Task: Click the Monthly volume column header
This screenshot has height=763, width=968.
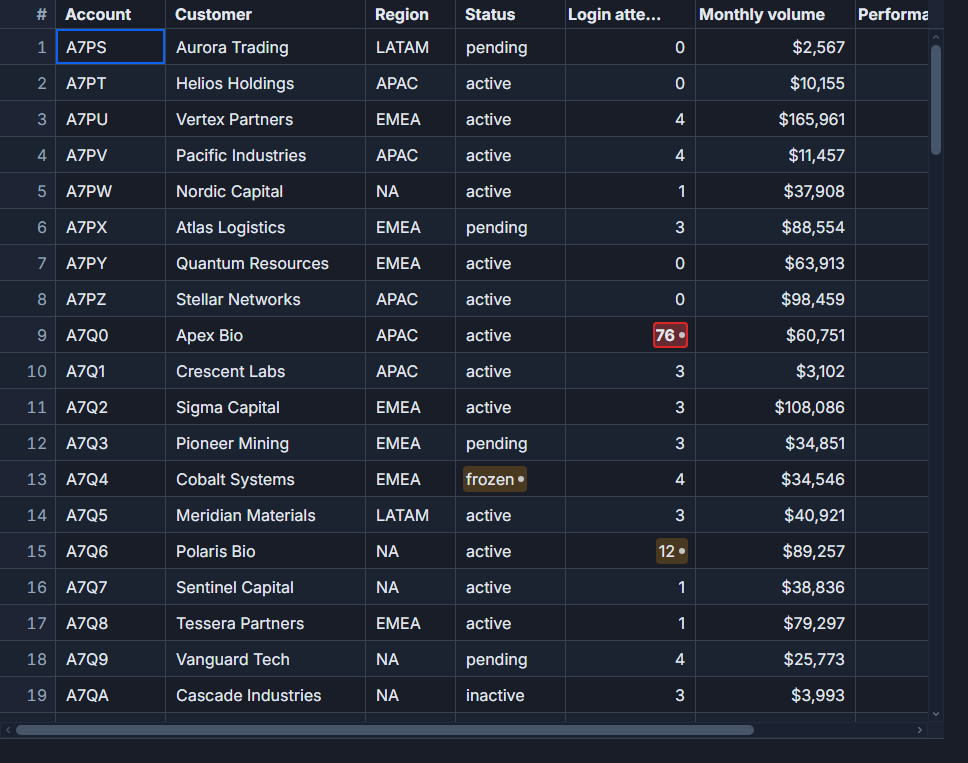Action: pyautogui.click(x=775, y=14)
